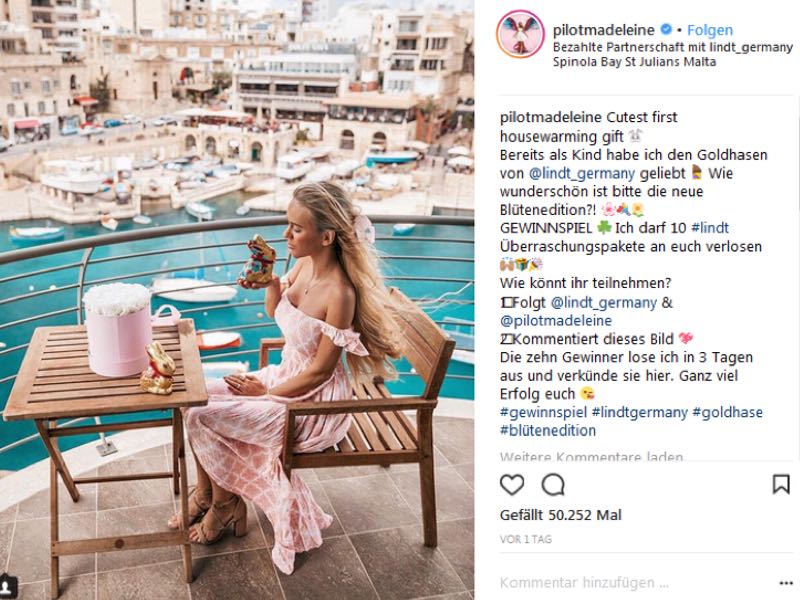
Task: Open comments via speech bubble icon
Action: click(x=553, y=485)
